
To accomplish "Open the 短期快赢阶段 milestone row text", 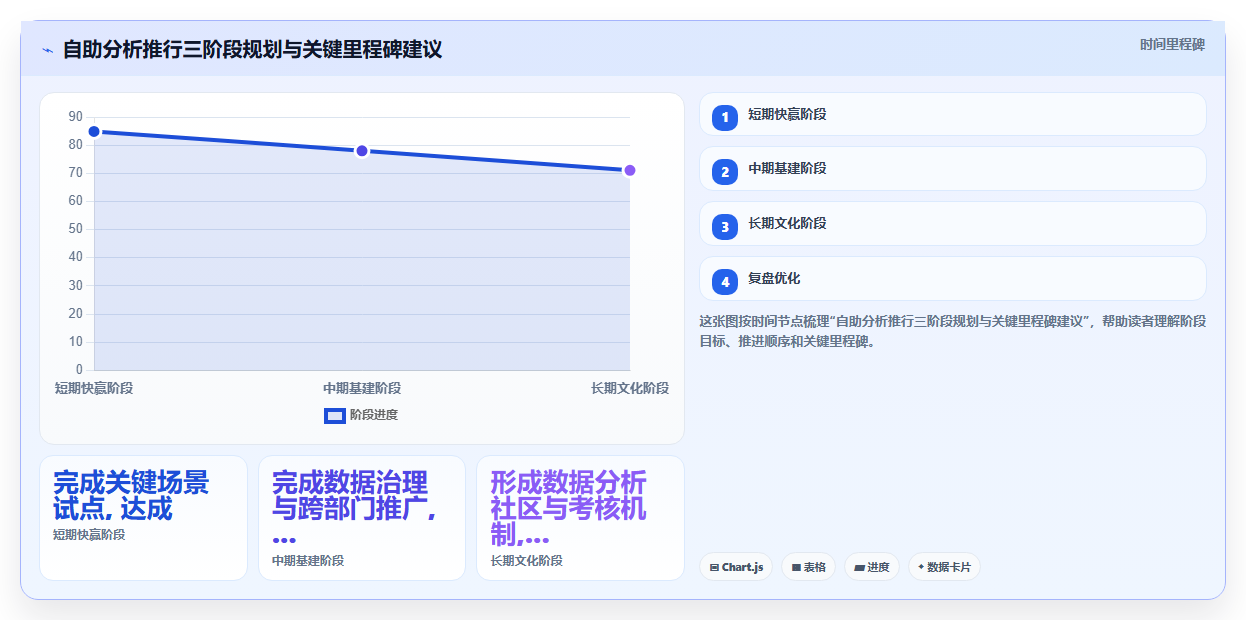I will click(x=787, y=114).
